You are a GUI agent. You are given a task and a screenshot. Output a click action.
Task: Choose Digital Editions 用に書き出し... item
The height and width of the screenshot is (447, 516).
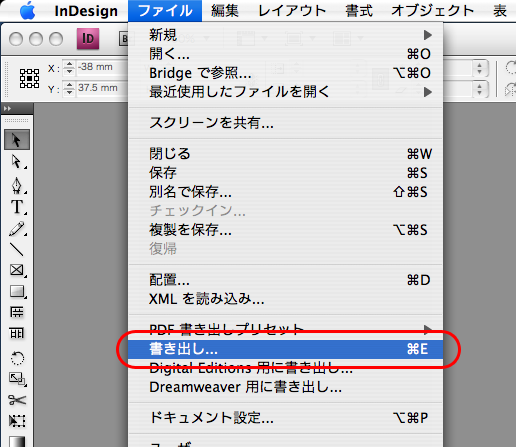click(286, 368)
